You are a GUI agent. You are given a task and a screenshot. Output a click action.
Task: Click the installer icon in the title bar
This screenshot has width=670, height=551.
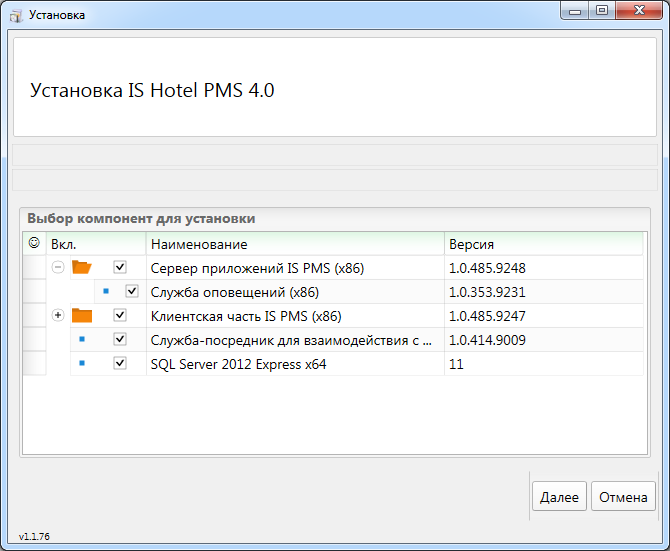click(16, 16)
